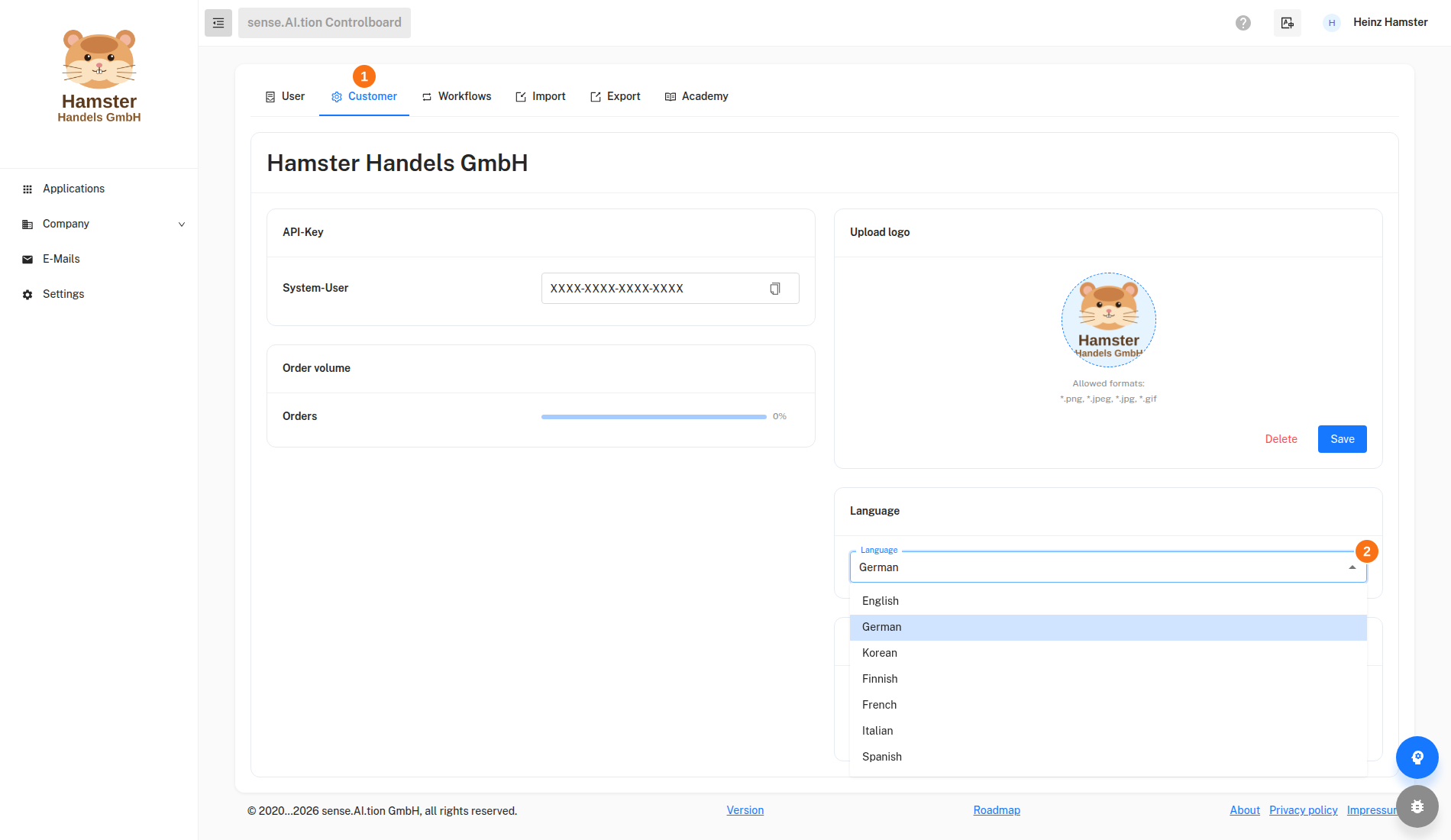Viewport: 1451px width, 840px height.
Task: Open the user avatar H icon
Action: [x=1332, y=23]
